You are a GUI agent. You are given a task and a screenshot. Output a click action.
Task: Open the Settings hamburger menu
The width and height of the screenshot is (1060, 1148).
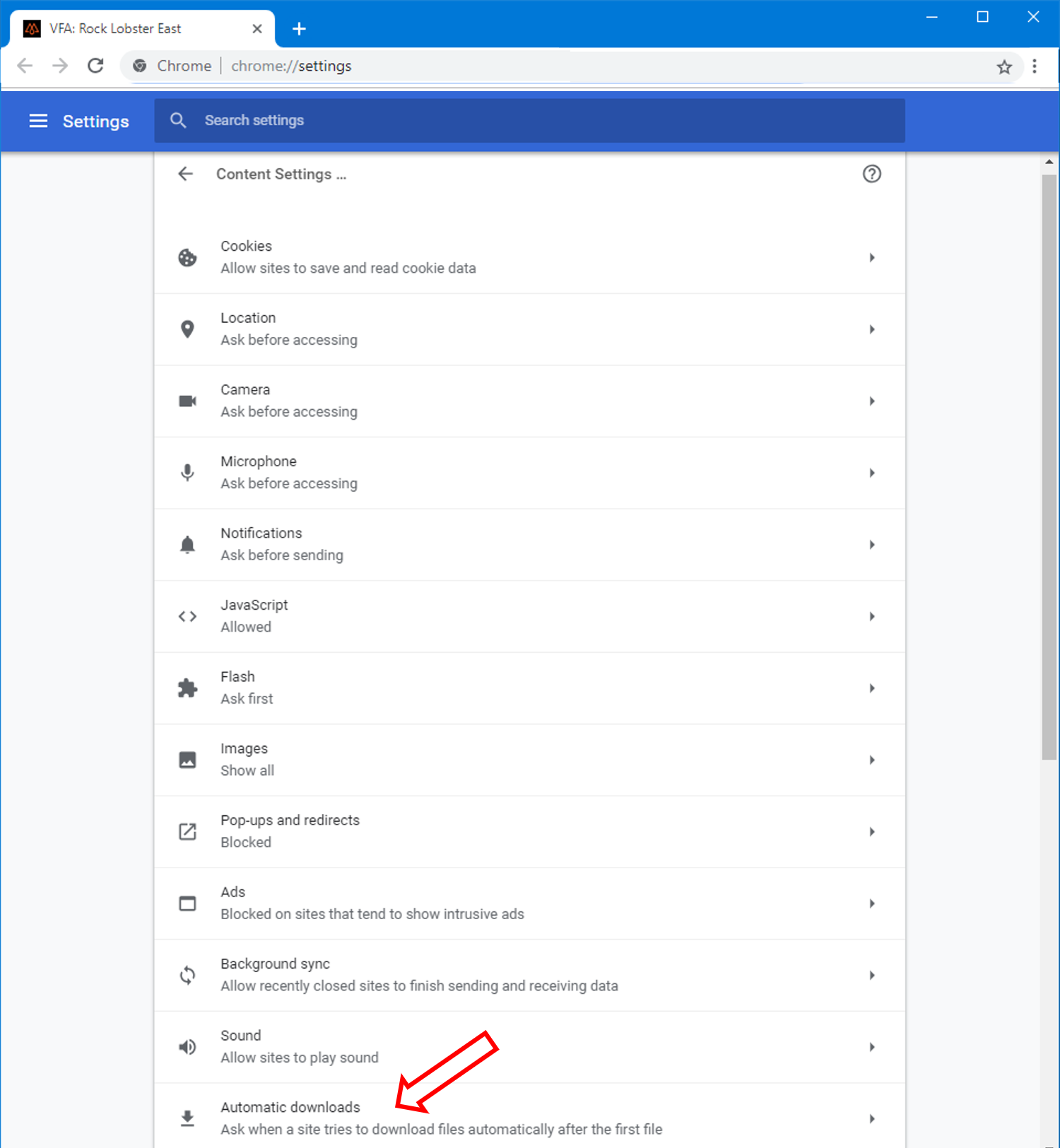(38, 121)
